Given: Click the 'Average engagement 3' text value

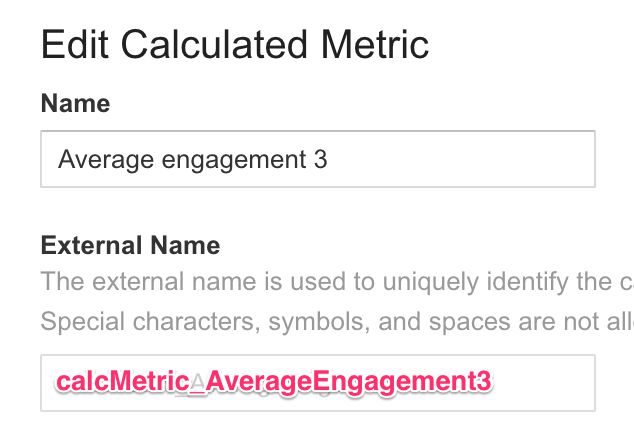Looking at the screenshot, I should [192, 159].
